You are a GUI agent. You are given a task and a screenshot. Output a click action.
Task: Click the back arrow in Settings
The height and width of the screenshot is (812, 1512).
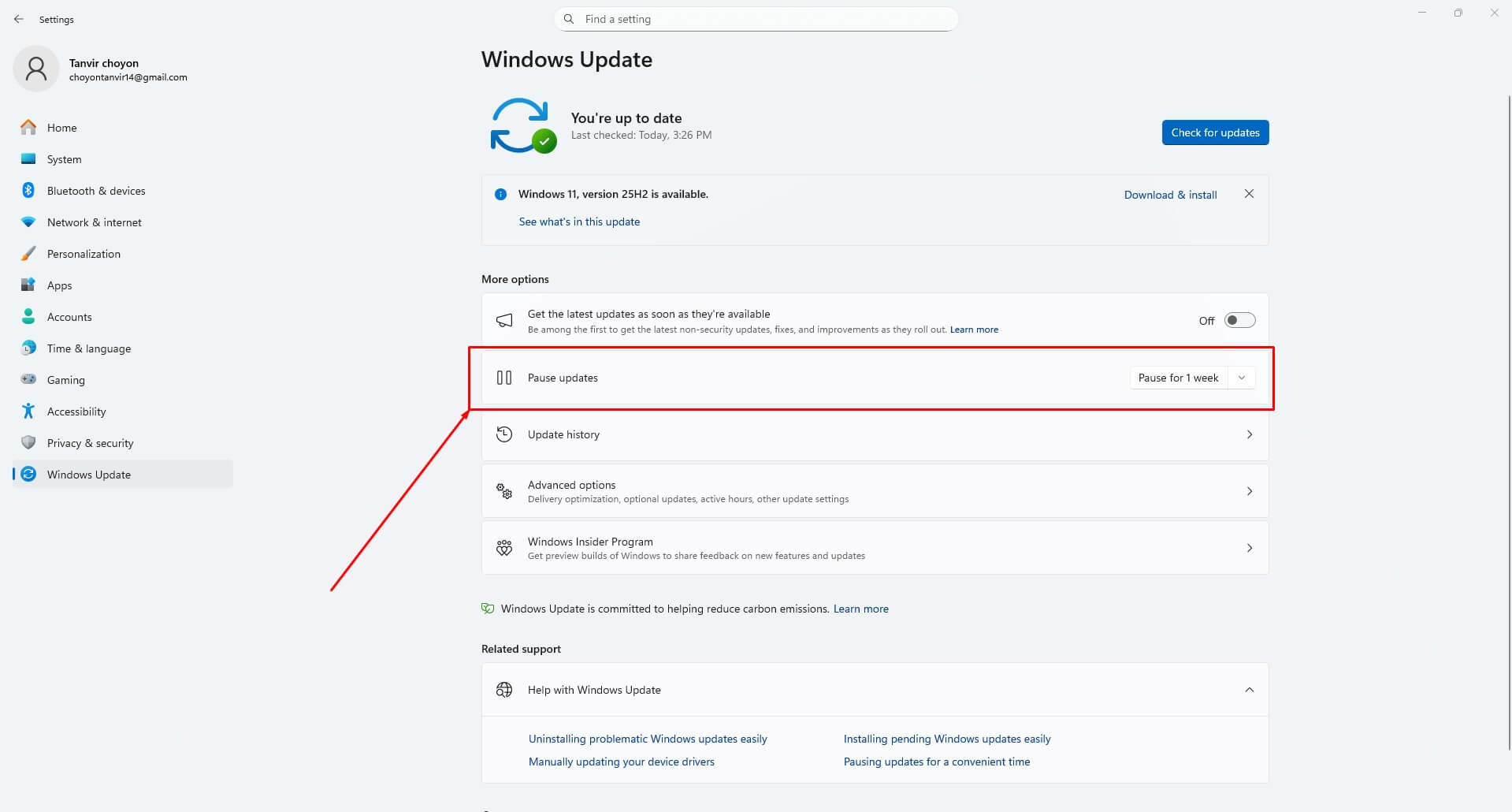[19, 19]
